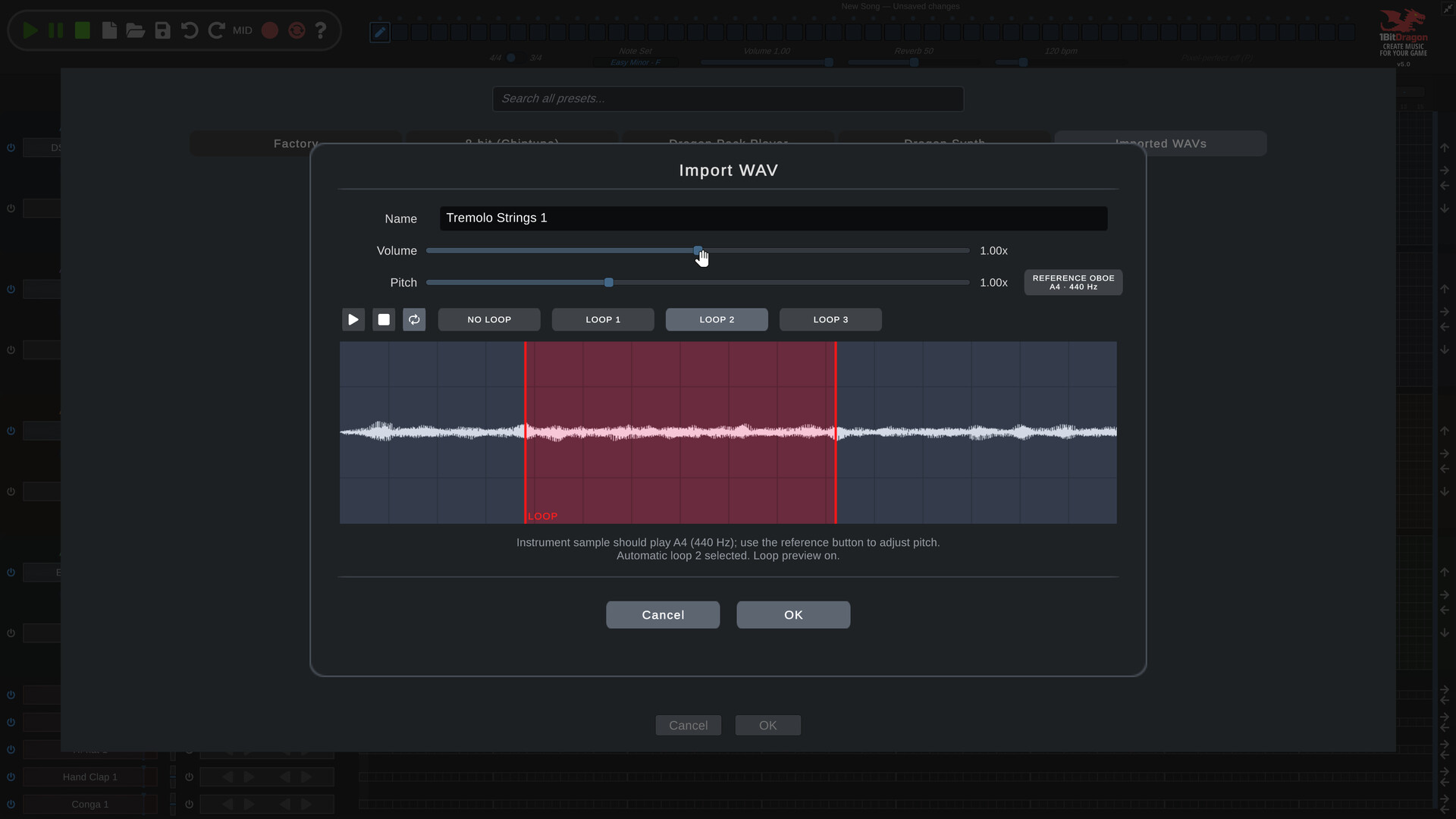Click the Volume slider handle
1456x819 pixels.
click(x=698, y=250)
